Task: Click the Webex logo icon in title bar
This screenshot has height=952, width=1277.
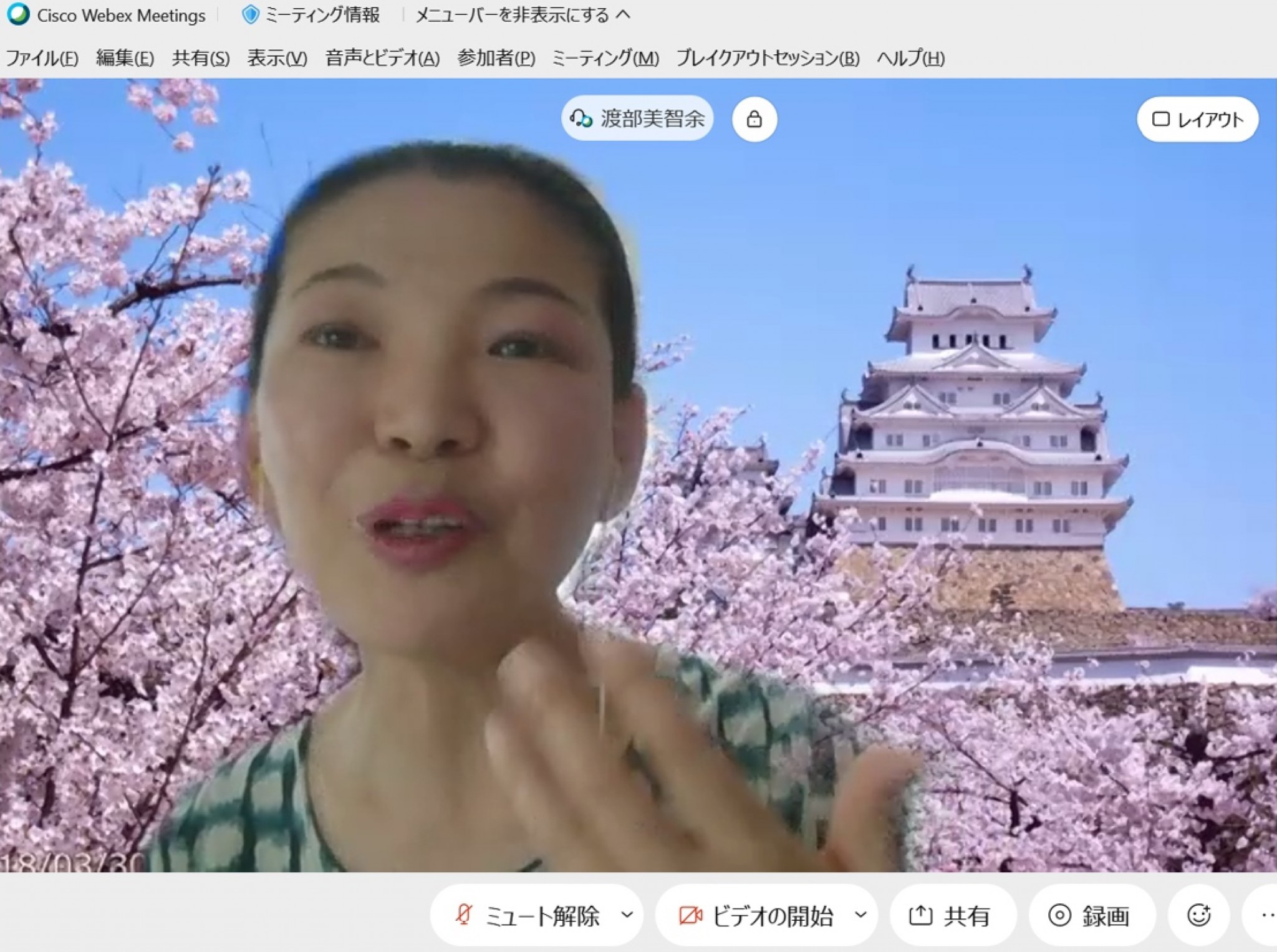Action: 19,14
